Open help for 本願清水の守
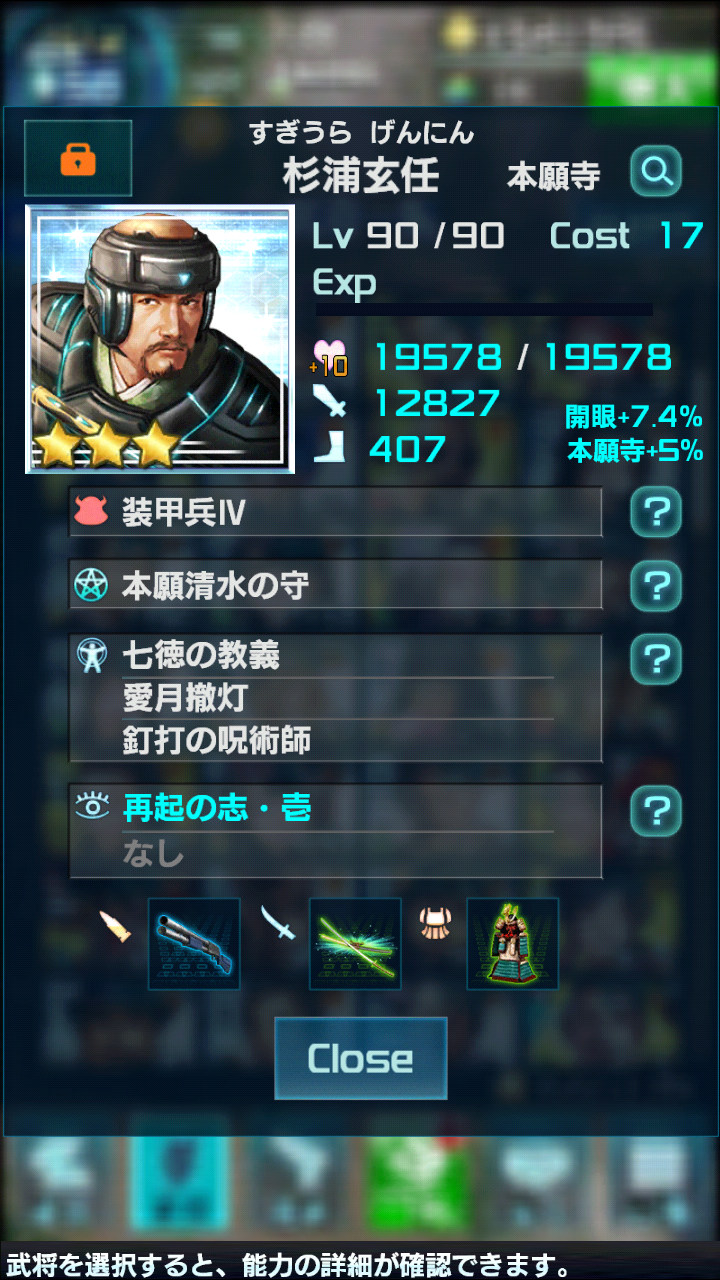The height and width of the screenshot is (1280, 720). click(x=656, y=585)
